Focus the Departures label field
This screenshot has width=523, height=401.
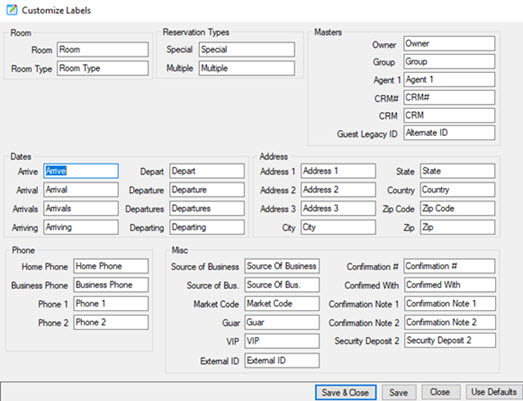coord(207,209)
